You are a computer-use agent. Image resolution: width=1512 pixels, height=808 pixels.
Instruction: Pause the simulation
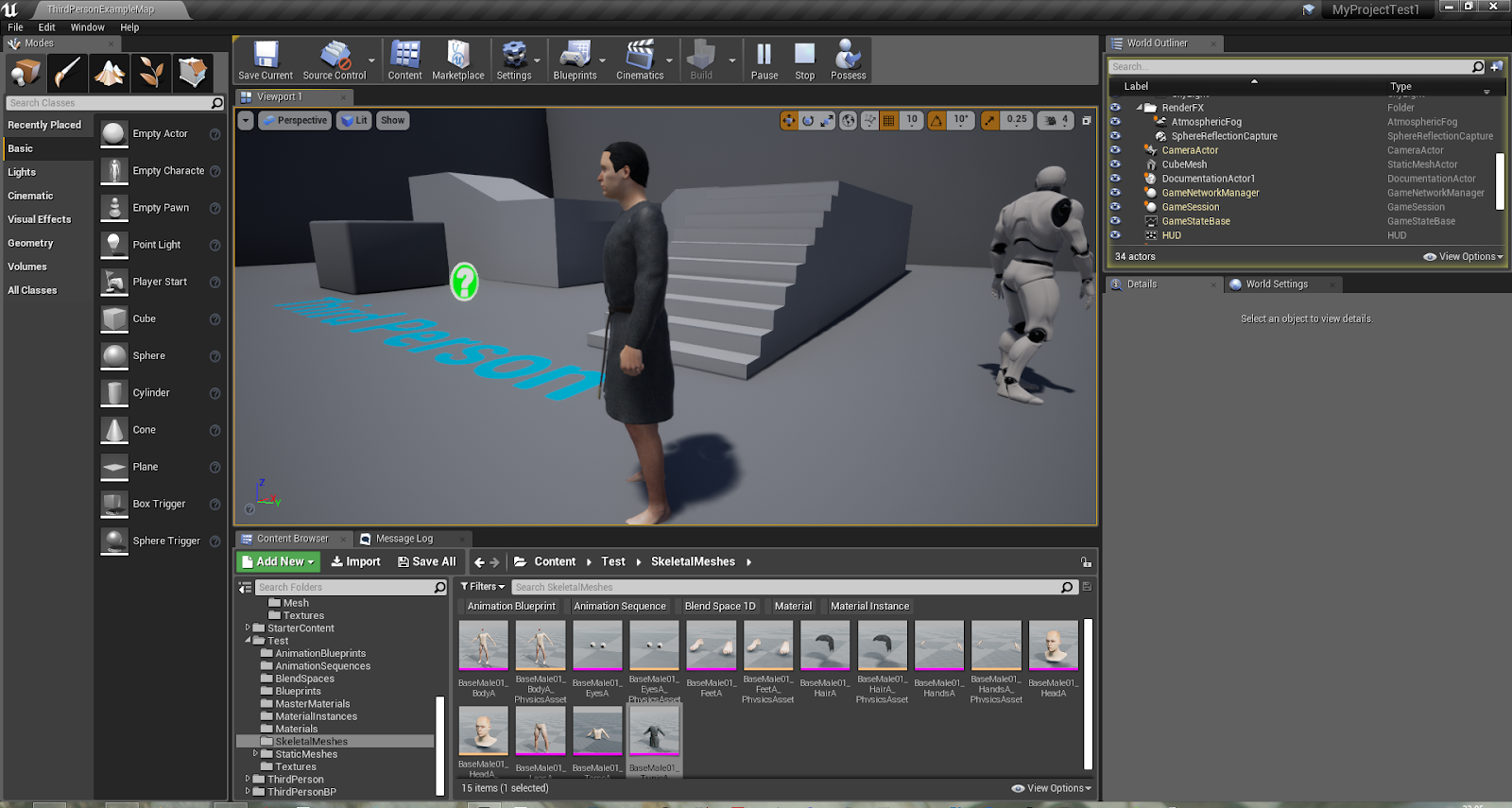click(x=765, y=60)
